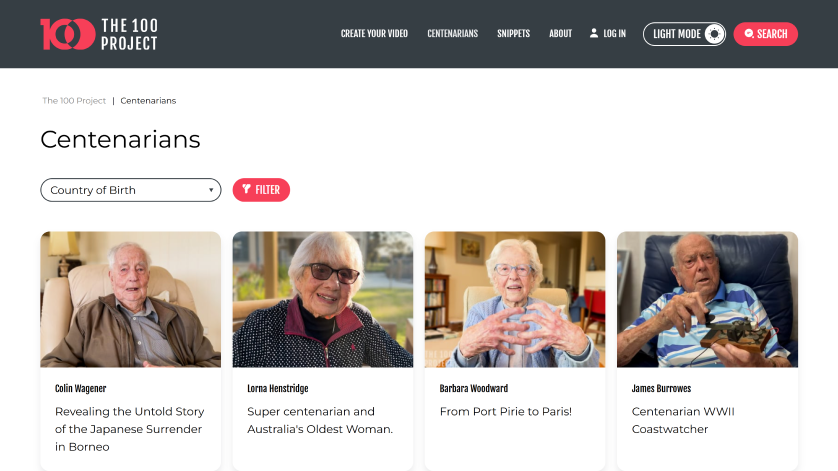Click the Country of Birth dropdown arrow
838x471 pixels.
coord(211,190)
